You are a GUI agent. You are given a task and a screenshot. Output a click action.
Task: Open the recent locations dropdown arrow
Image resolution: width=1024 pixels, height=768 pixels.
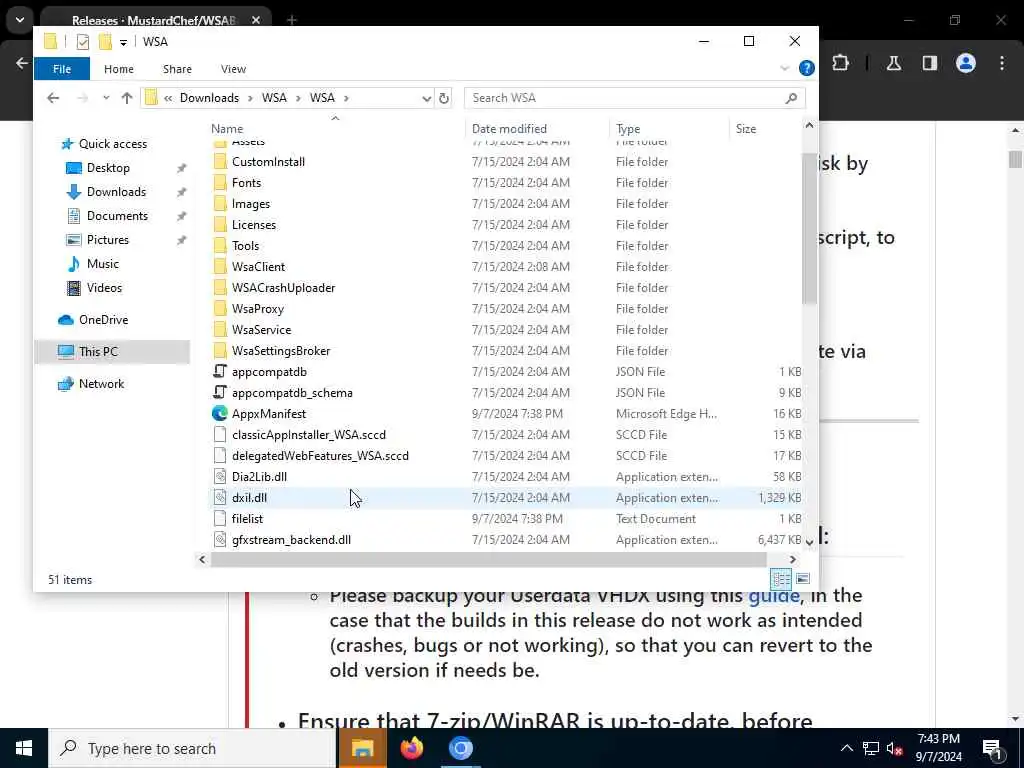click(106, 98)
